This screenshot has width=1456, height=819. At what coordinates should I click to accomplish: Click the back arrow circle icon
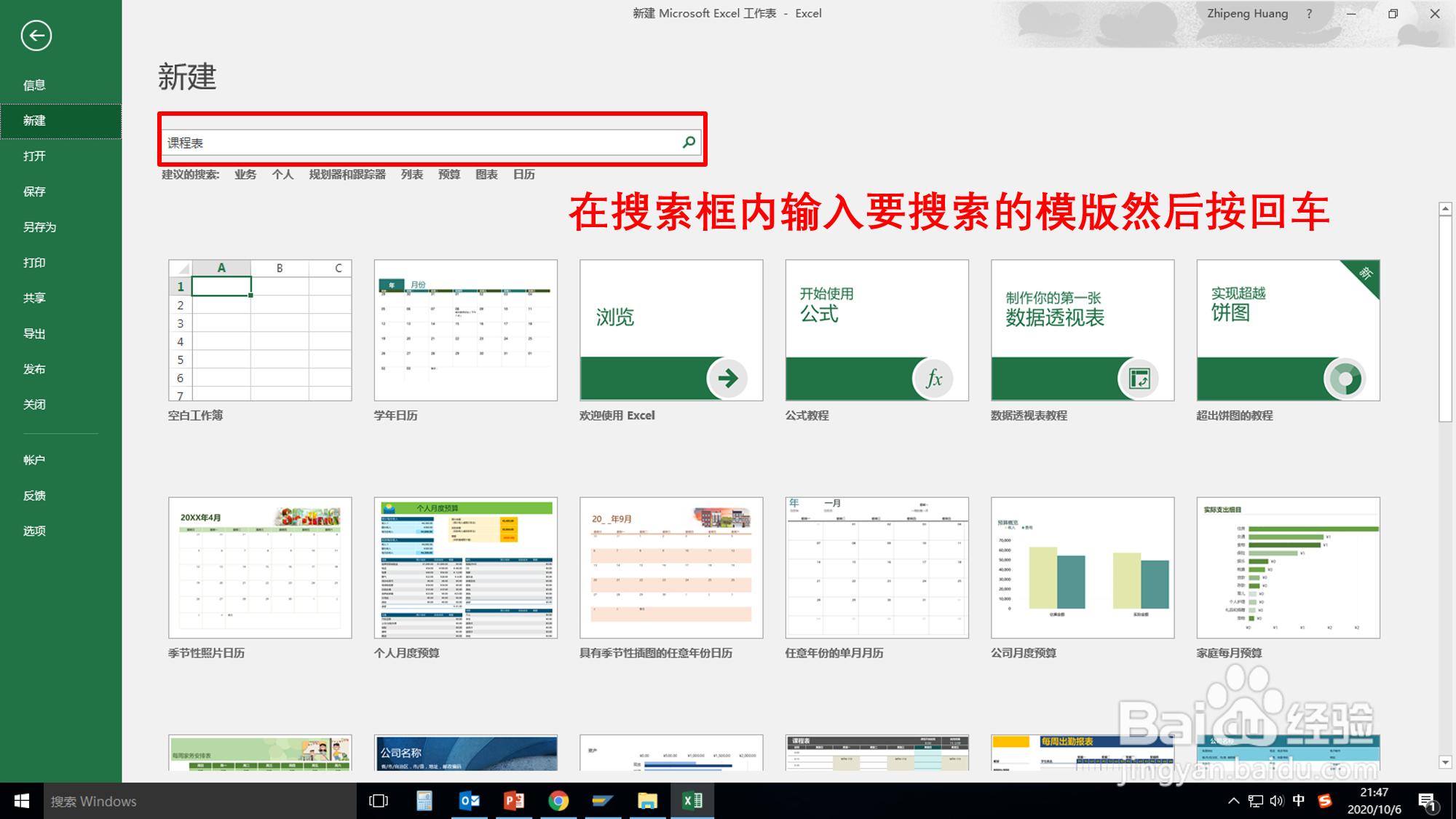36,35
